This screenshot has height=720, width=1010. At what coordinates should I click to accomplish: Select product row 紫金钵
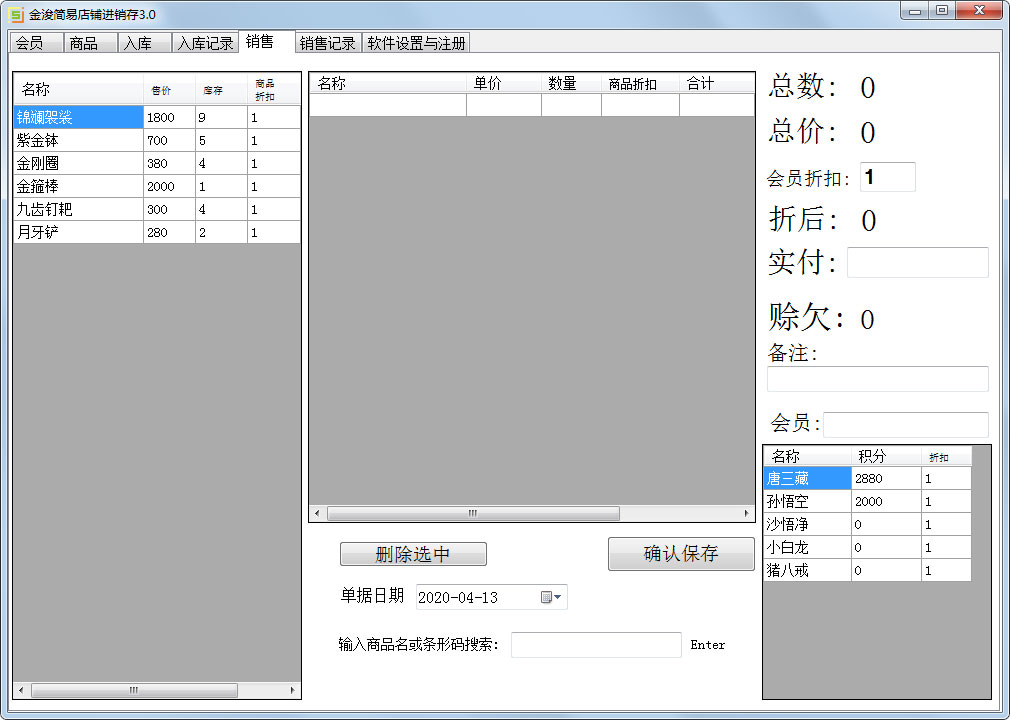(x=157, y=140)
